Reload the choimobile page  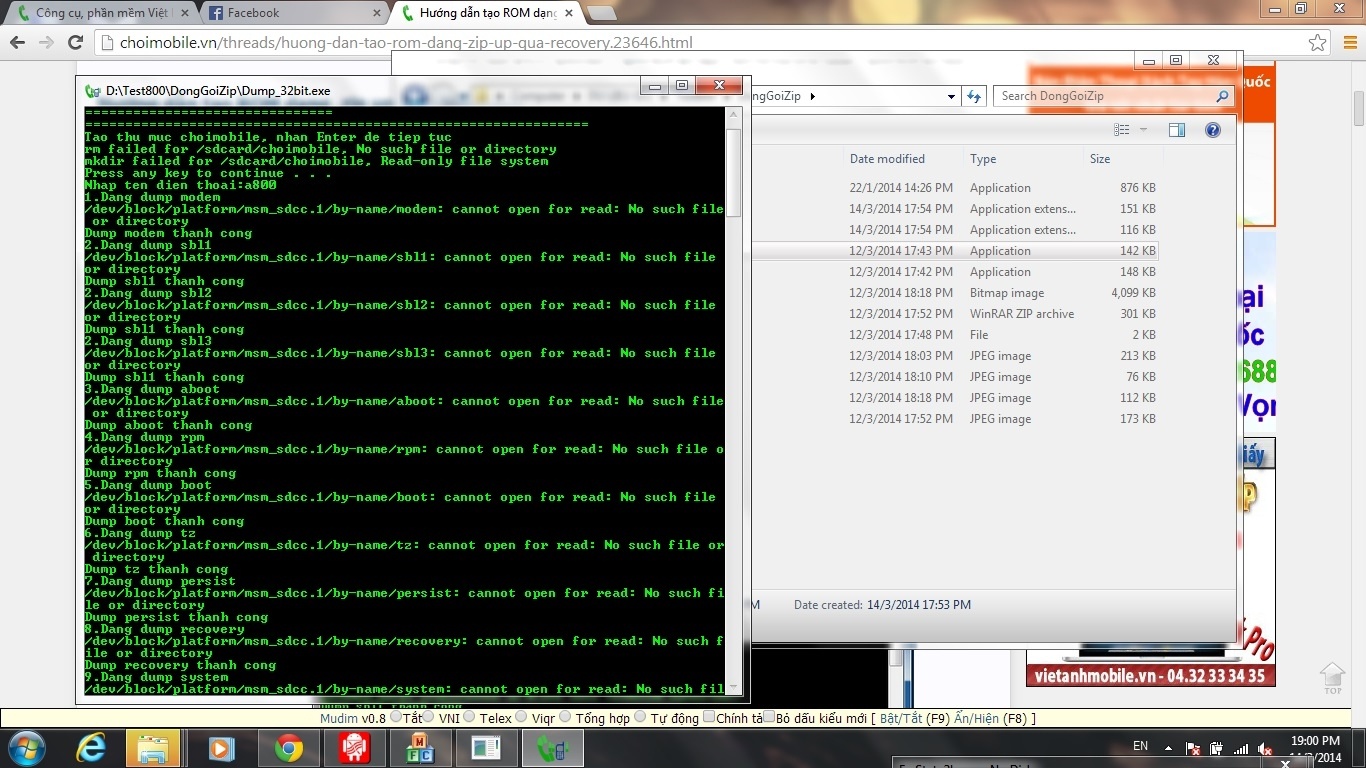tap(75, 43)
